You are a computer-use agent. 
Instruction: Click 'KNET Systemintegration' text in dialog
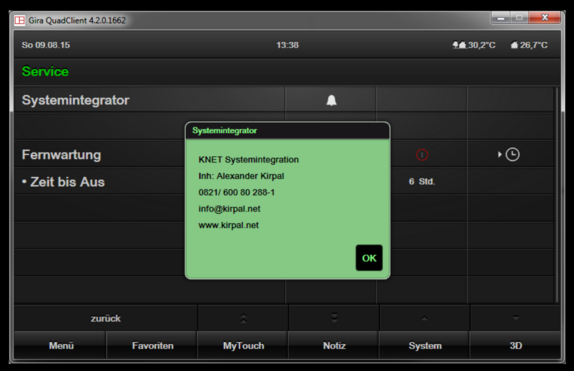point(249,159)
